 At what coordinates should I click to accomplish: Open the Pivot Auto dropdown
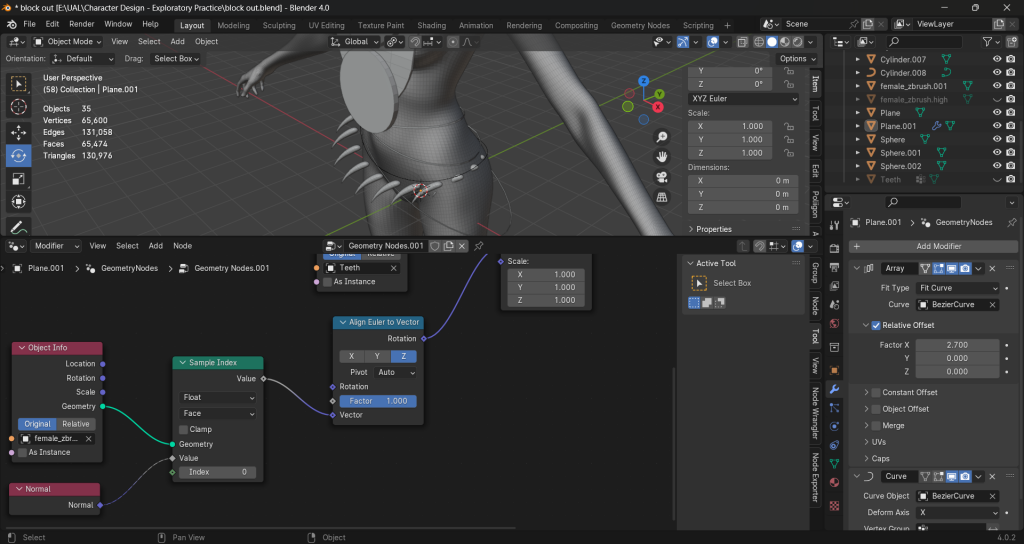click(396, 372)
